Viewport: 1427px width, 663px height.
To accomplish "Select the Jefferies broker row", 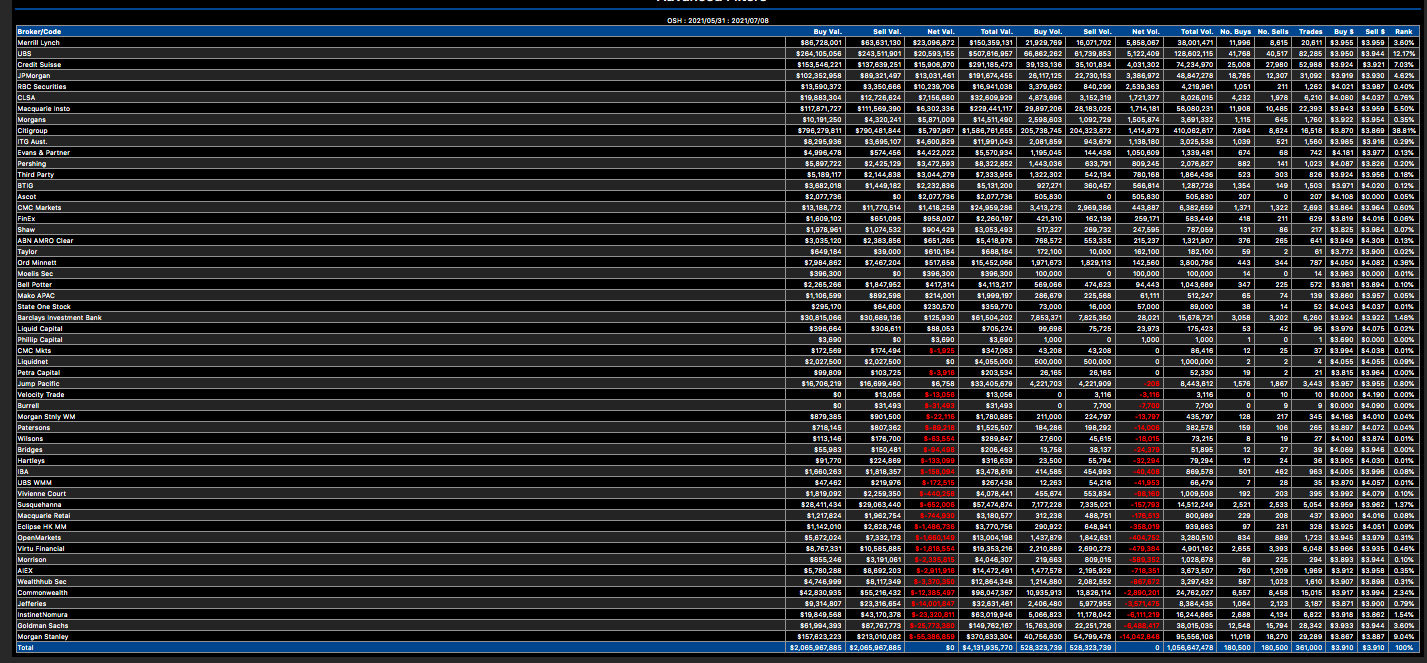I will pos(717,604).
